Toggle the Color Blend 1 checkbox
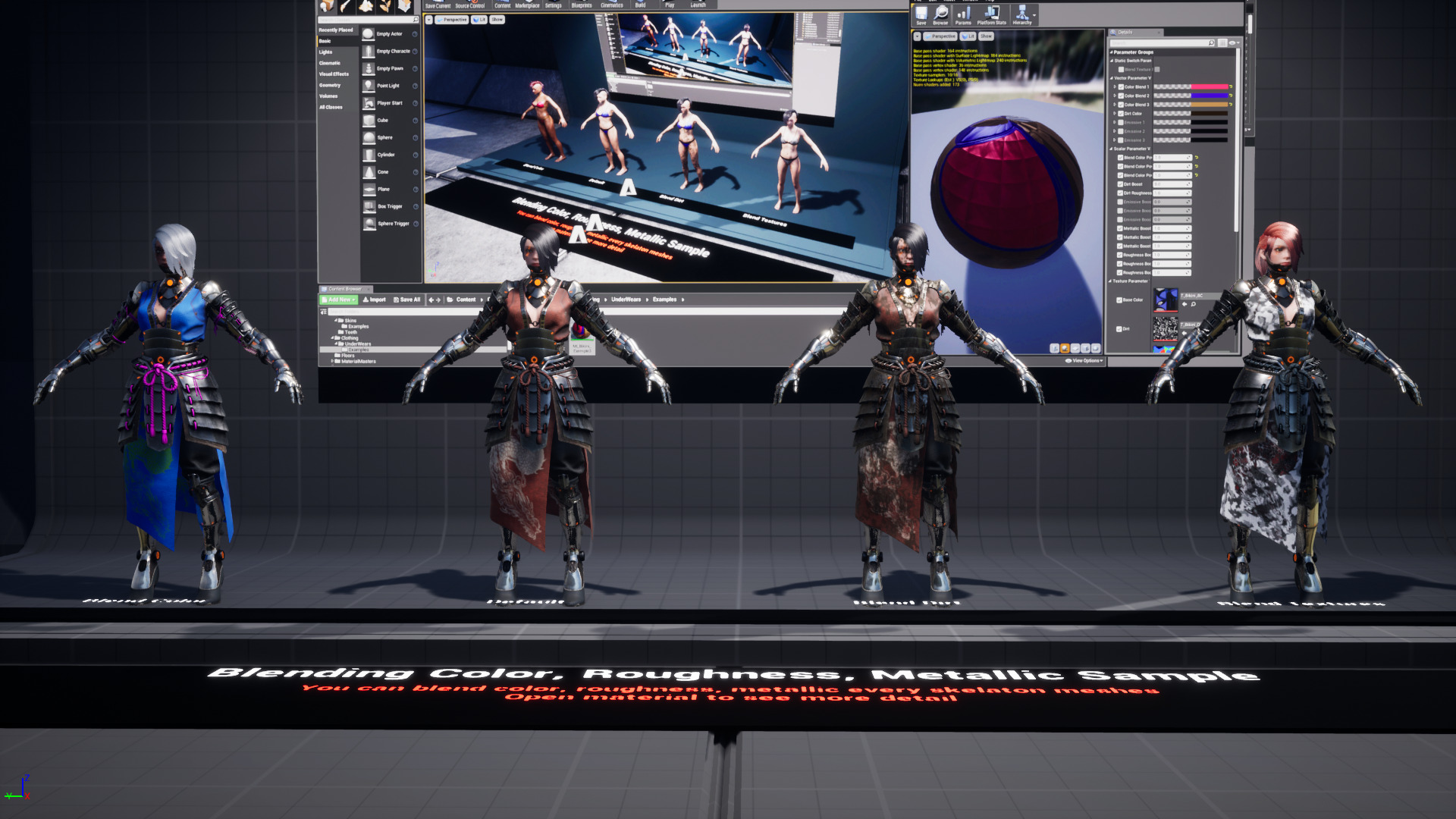The image size is (1456, 819). click(1121, 87)
